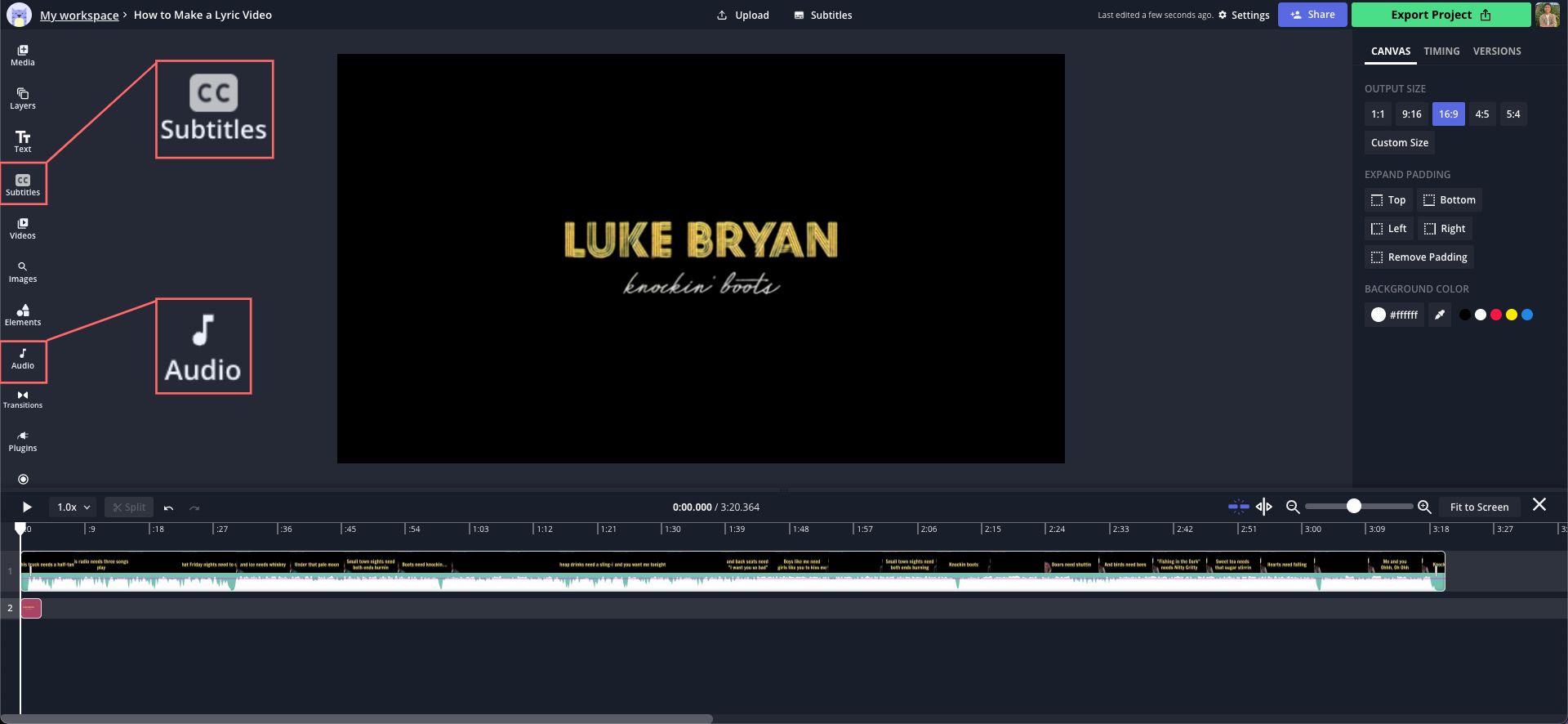
Task: Open the Custom Size options
Action: coord(1399,143)
